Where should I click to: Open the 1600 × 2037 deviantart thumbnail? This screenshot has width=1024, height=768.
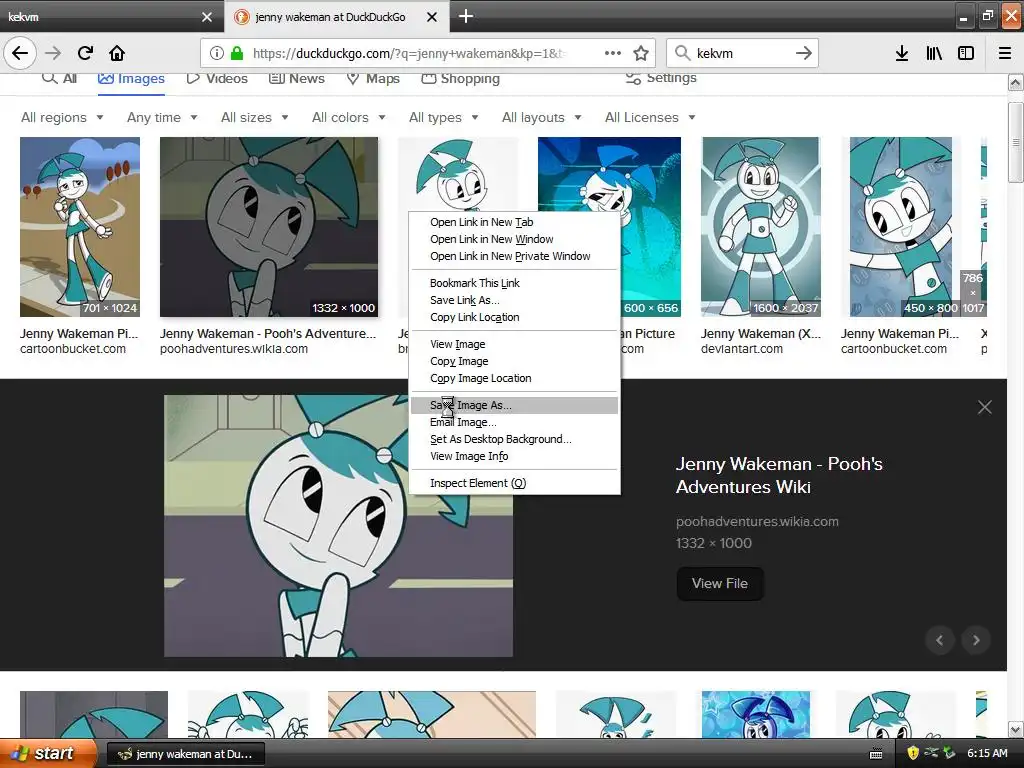tap(761, 227)
